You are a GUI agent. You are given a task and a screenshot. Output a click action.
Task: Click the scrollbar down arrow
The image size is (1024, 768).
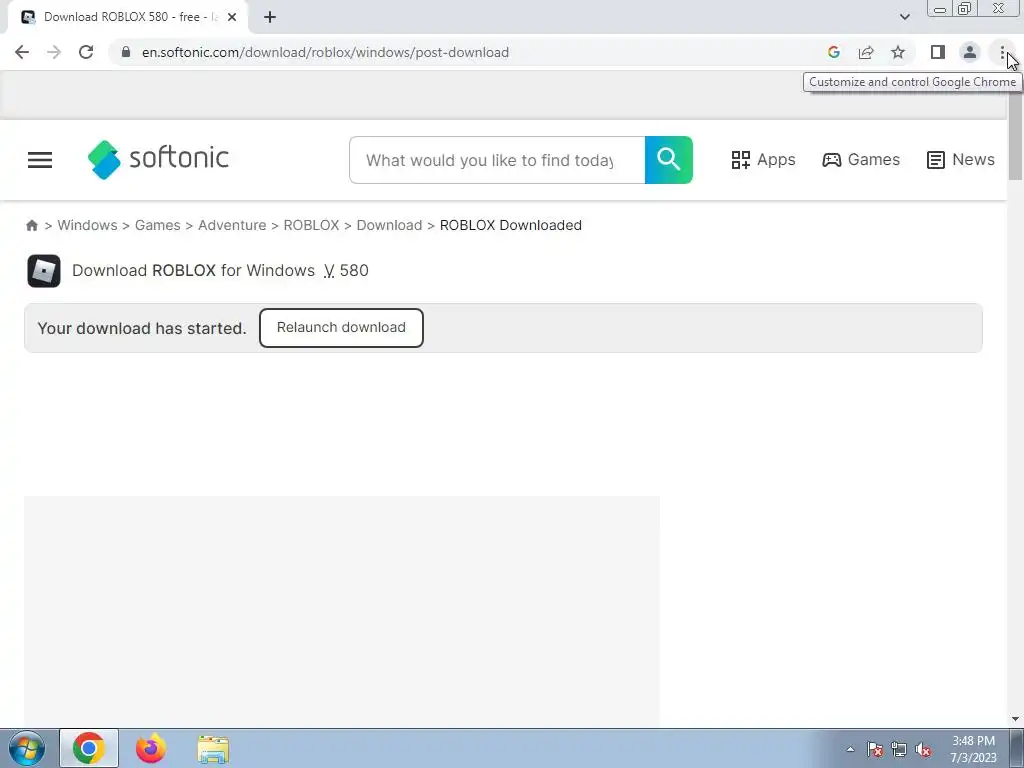[1016, 719]
